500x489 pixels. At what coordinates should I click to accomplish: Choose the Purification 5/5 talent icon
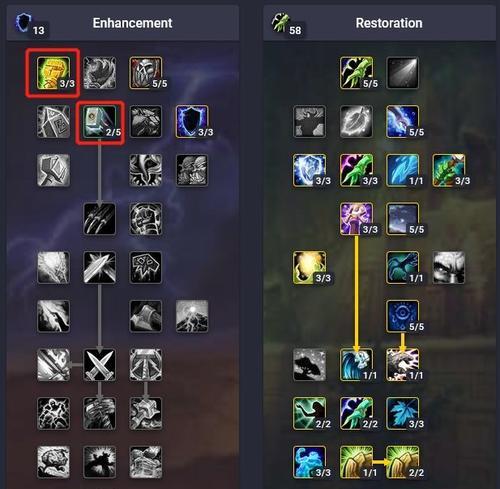(x=403, y=316)
